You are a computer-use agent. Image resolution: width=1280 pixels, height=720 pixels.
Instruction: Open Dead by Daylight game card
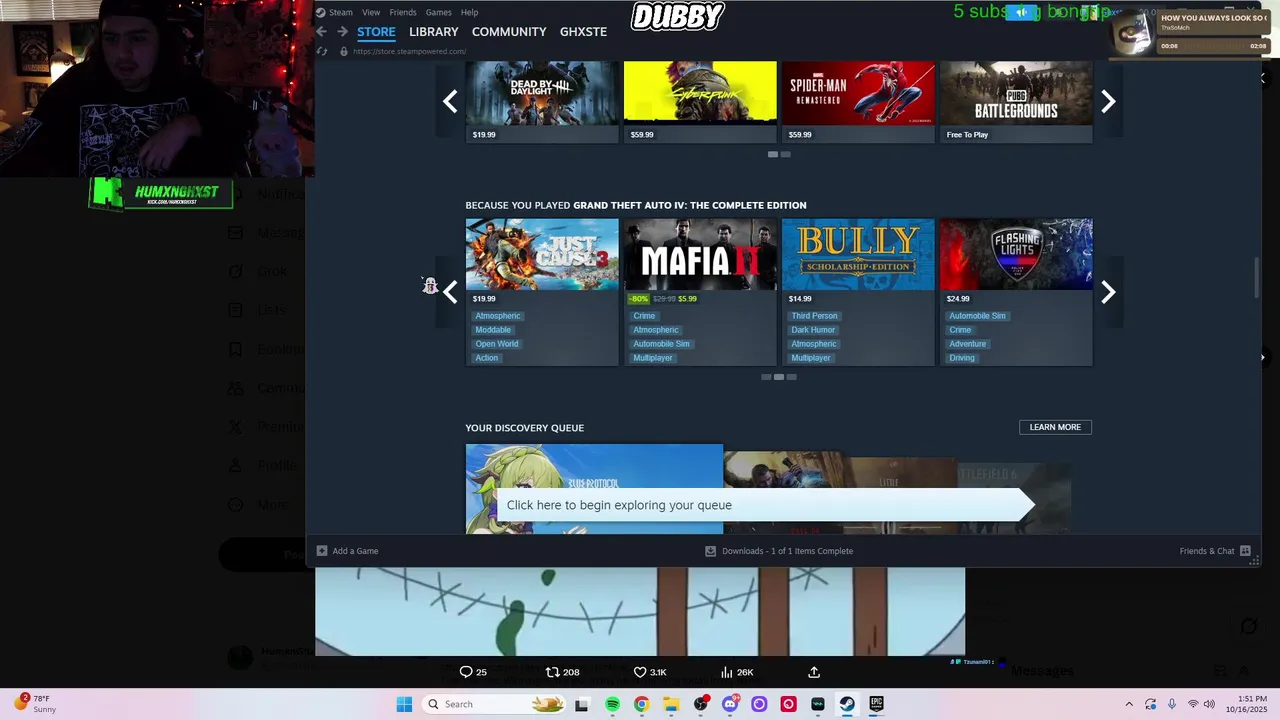[542, 101]
